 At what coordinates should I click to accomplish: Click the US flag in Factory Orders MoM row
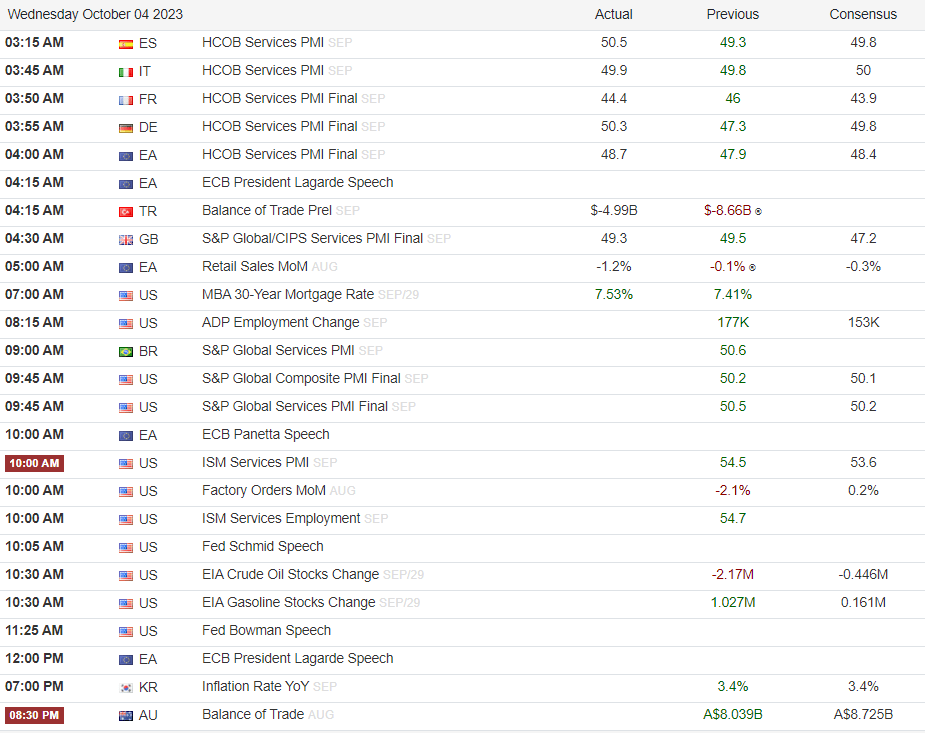coord(126,492)
